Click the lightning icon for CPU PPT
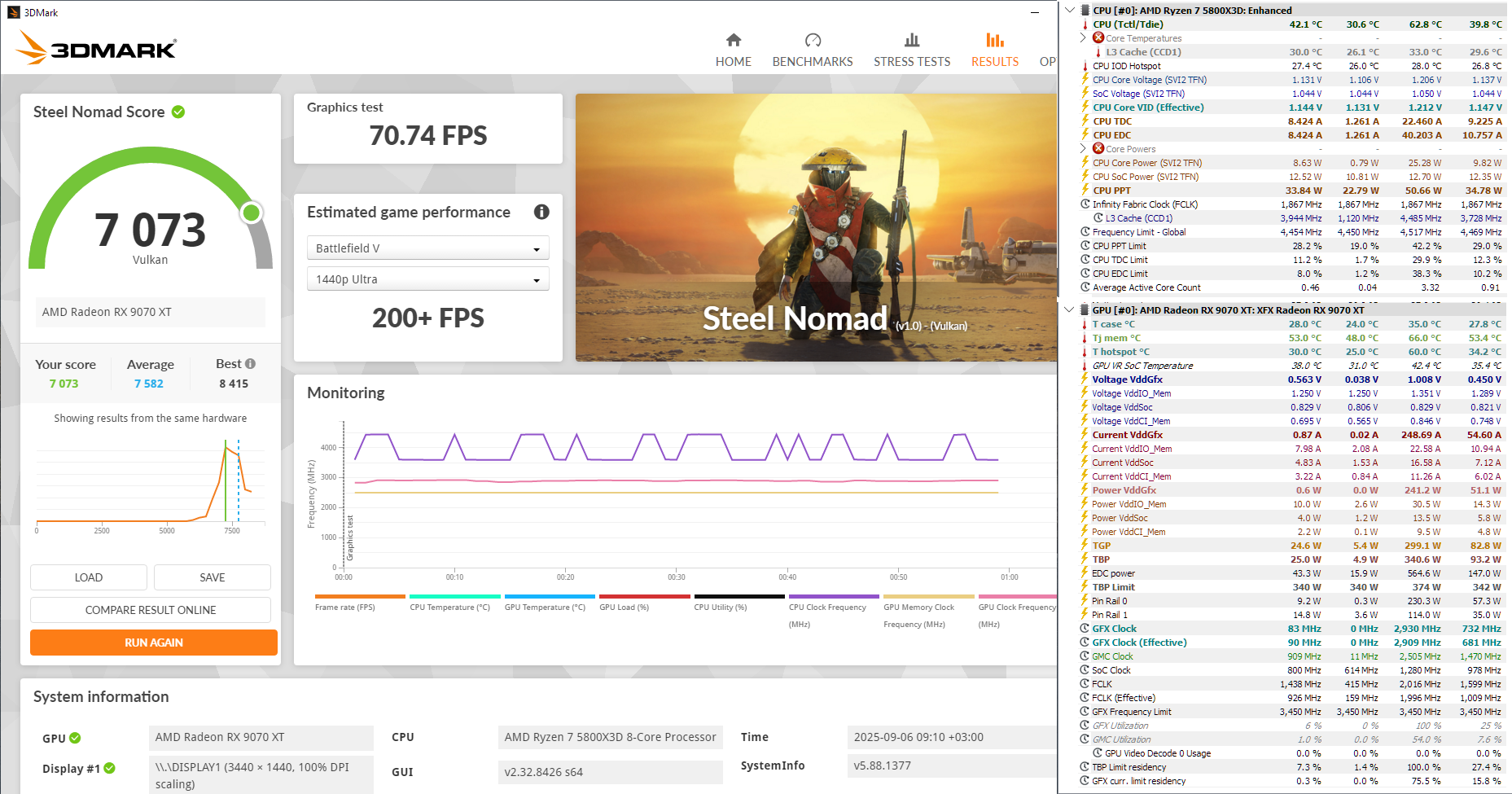Image resolution: width=1512 pixels, height=794 pixels. pos(1085,191)
